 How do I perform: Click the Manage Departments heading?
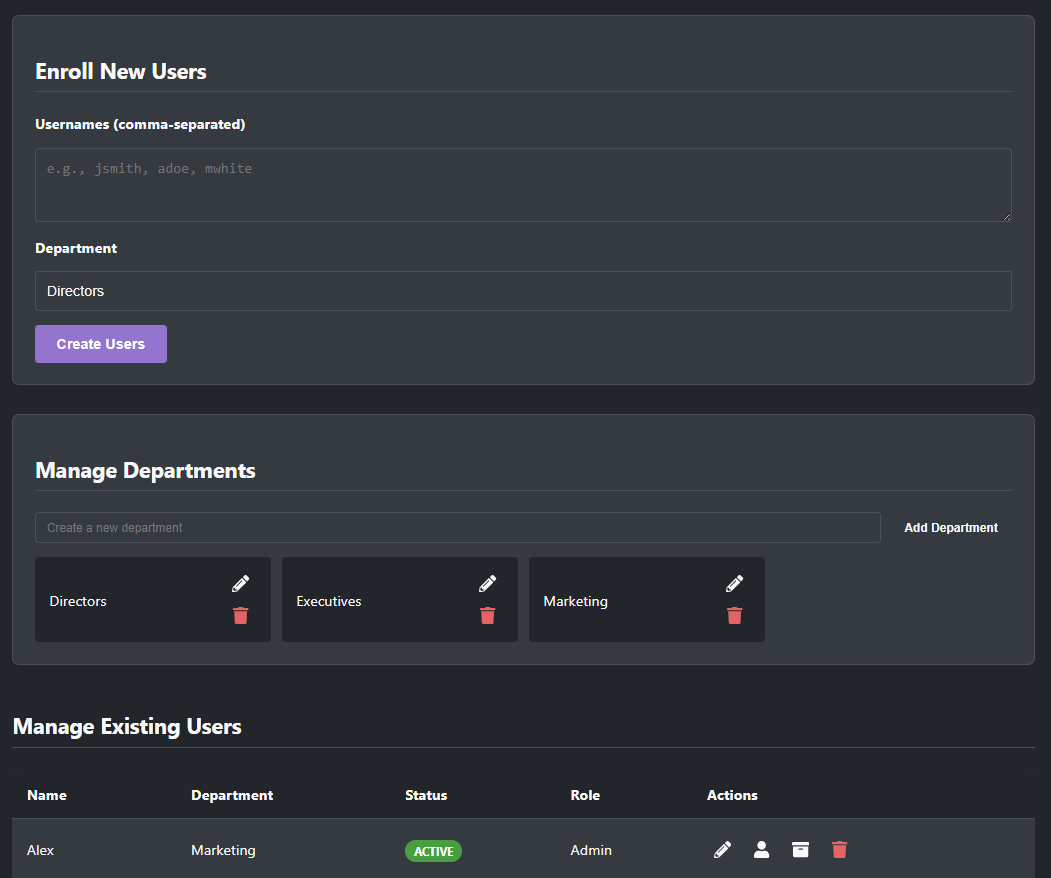(145, 471)
